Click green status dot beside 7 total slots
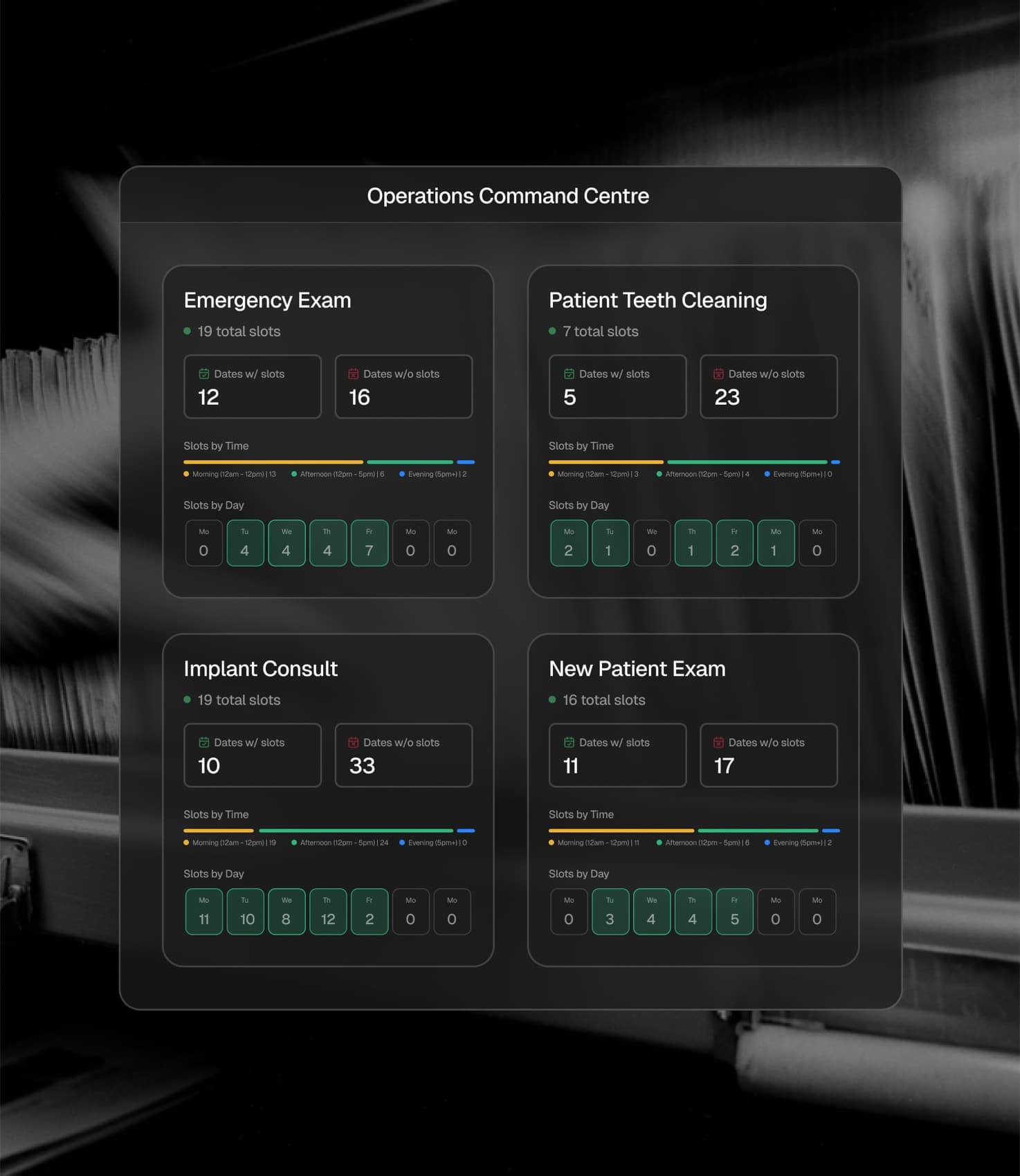The width and height of the screenshot is (1020, 1176). (552, 331)
